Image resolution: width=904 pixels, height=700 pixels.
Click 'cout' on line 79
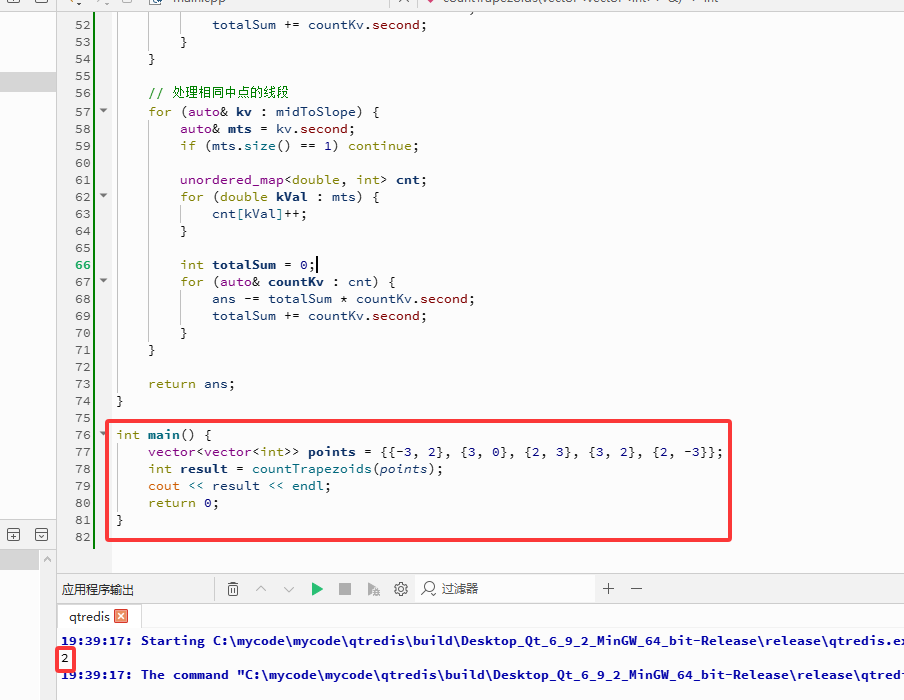[164, 486]
